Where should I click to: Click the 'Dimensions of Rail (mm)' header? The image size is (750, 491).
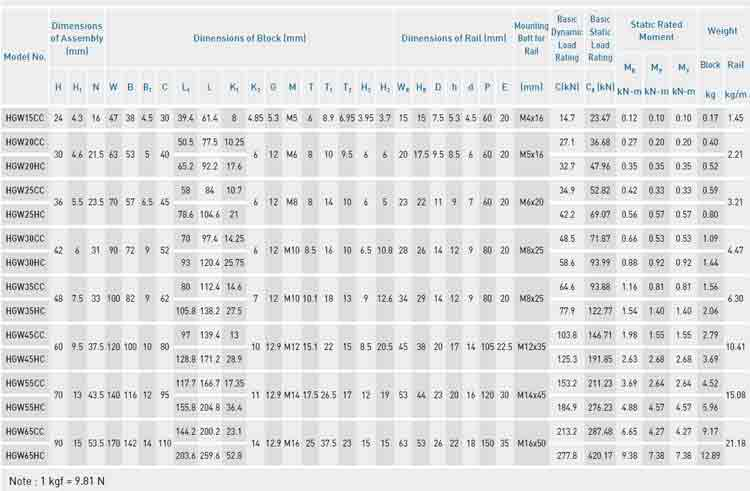pyautogui.click(x=453, y=38)
